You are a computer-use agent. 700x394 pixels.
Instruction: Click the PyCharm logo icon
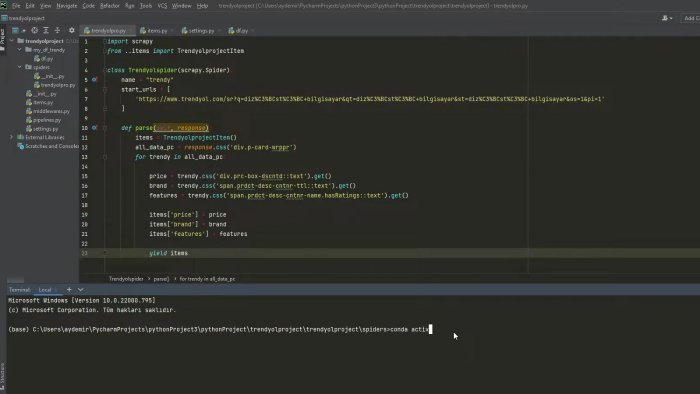point(4,5)
